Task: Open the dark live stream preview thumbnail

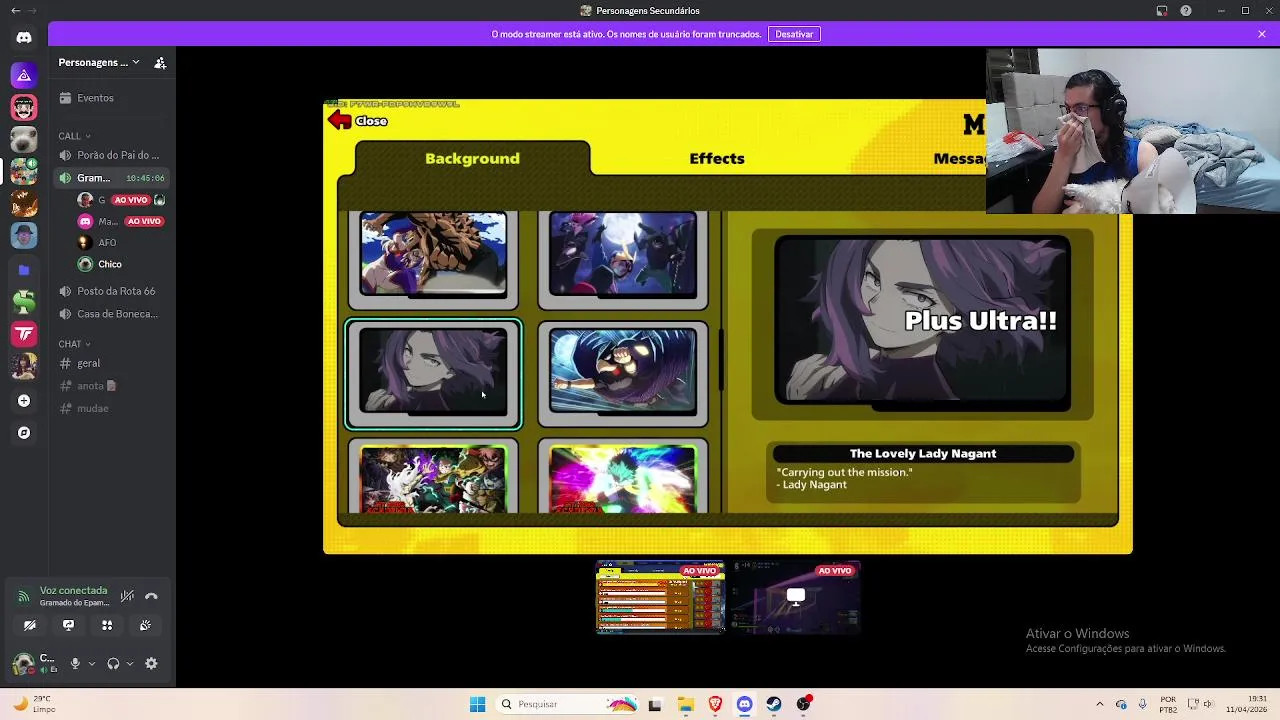Action: coord(795,597)
